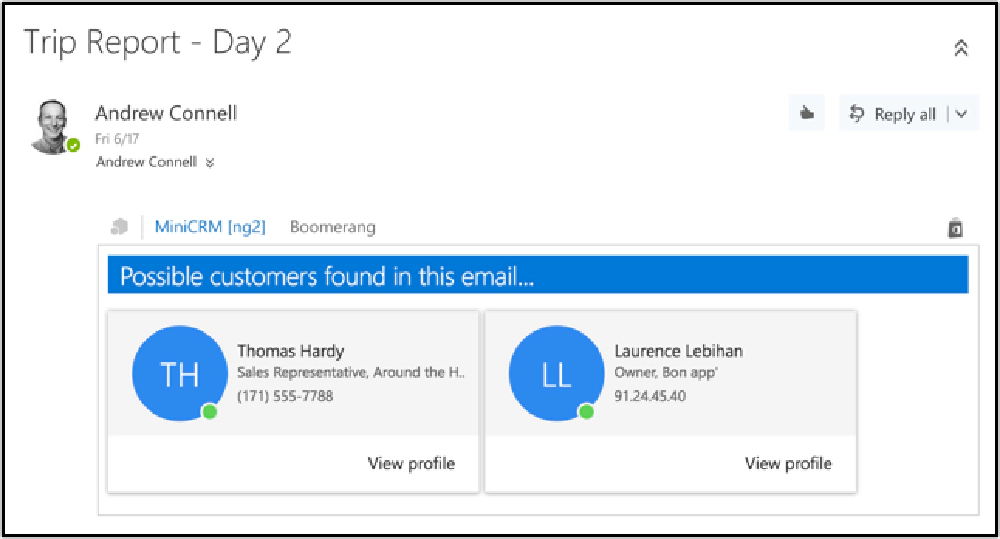Expand the recipients list under sender name

pyautogui.click(x=210, y=162)
